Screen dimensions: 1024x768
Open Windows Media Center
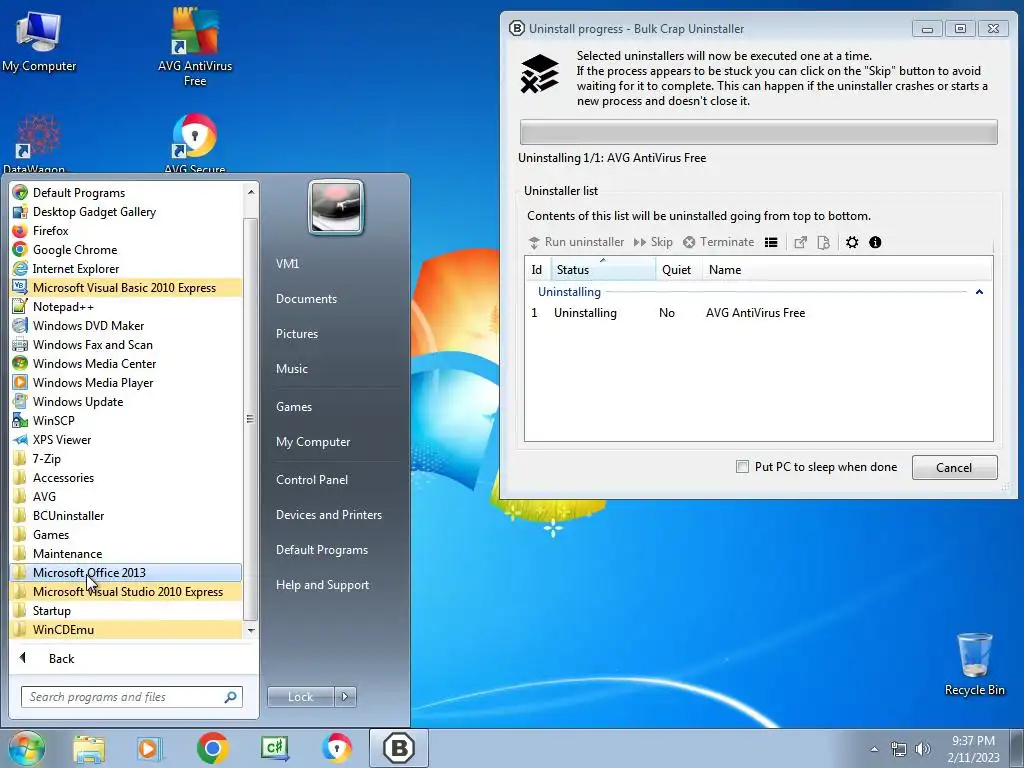tap(127, 363)
